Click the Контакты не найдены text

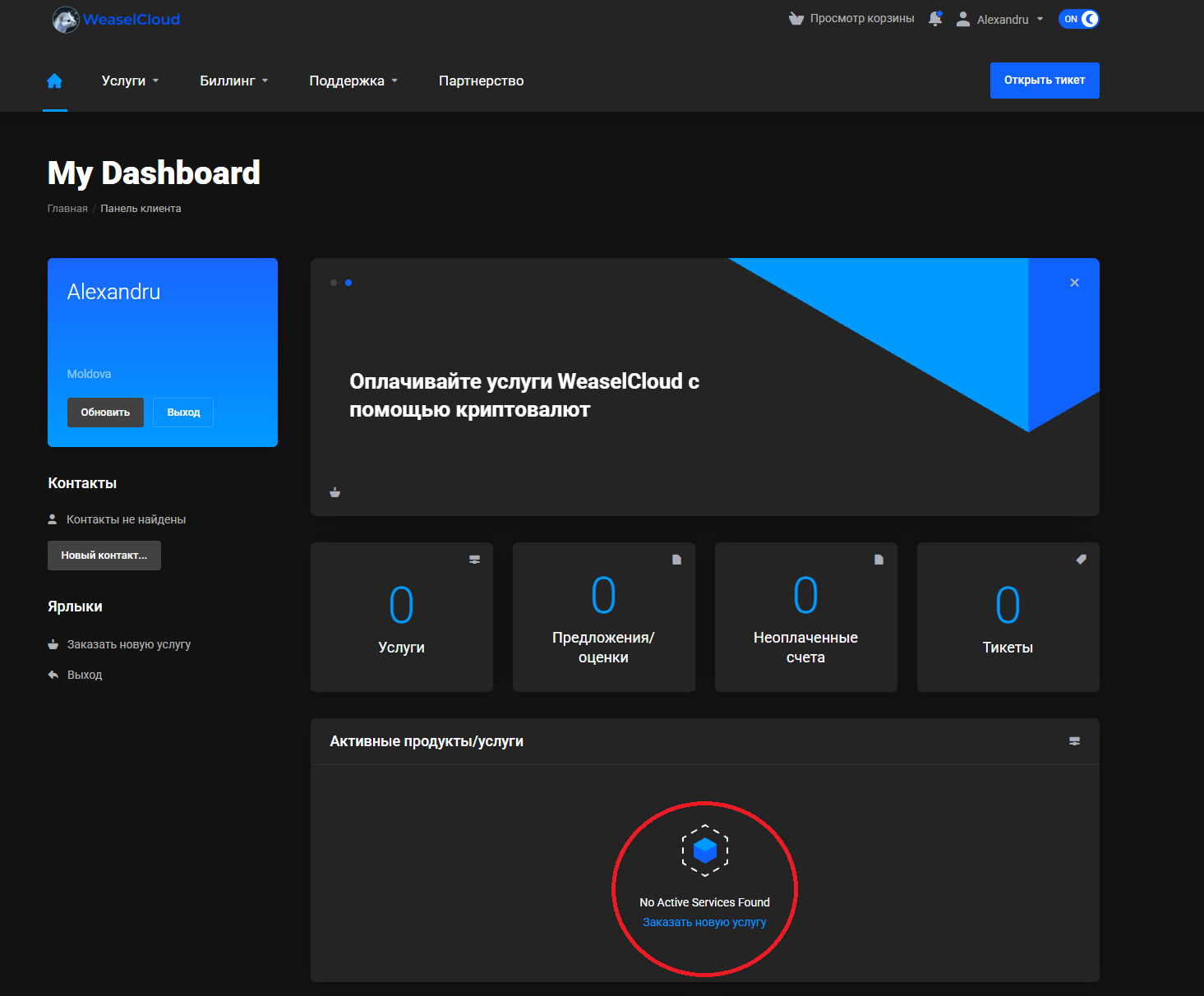click(126, 519)
